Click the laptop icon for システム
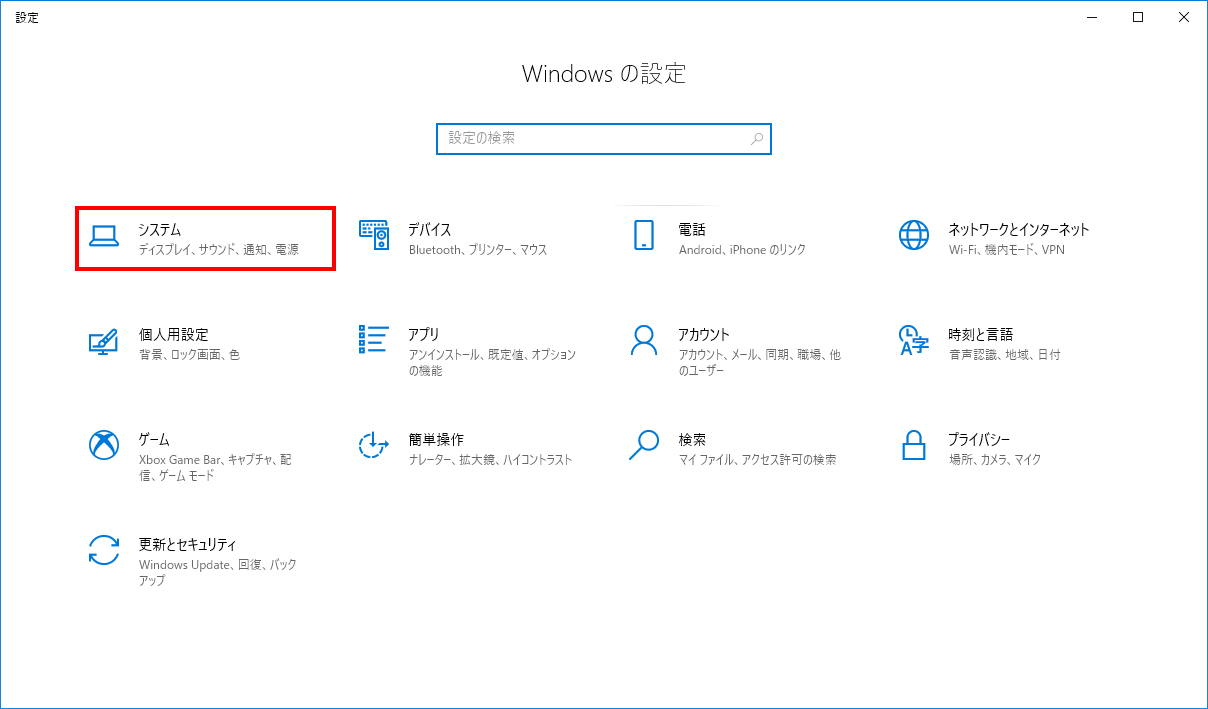The width and height of the screenshot is (1208, 709). (x=104, y=236)
